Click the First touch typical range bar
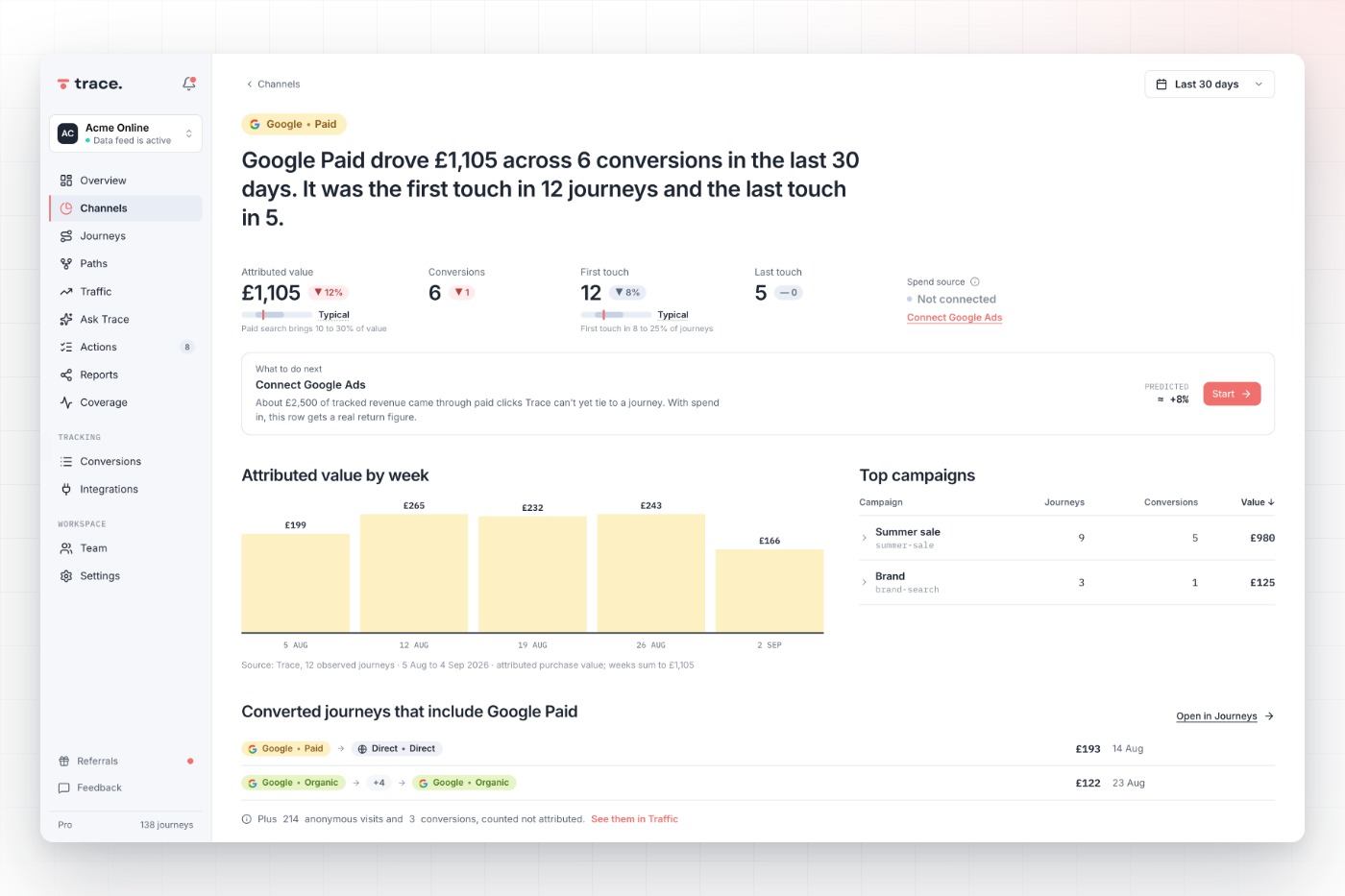This screenshot has height=896, width=1345. [x=616, y=315]
